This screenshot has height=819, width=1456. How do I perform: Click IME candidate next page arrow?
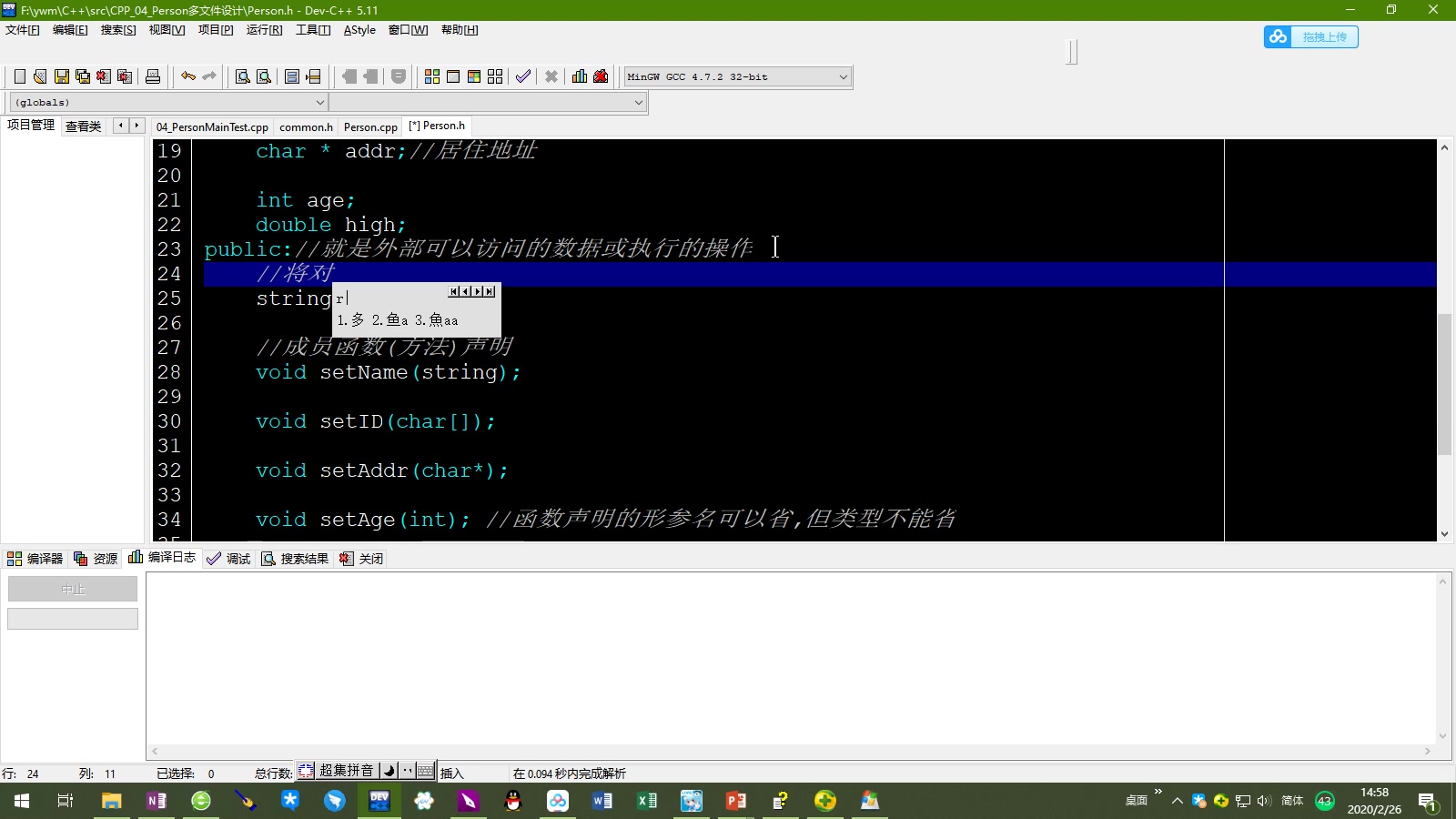pos(479,291)
